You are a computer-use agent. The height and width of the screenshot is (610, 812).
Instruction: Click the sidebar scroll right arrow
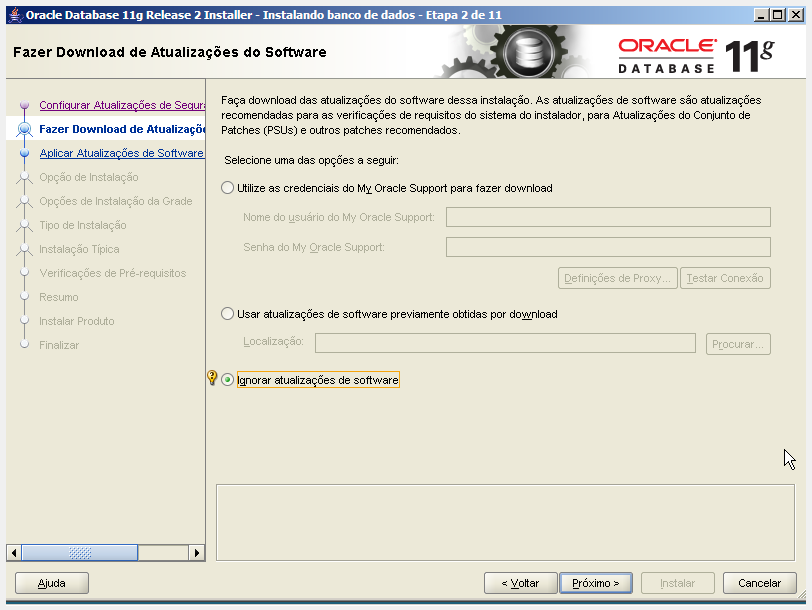point(196,553)
